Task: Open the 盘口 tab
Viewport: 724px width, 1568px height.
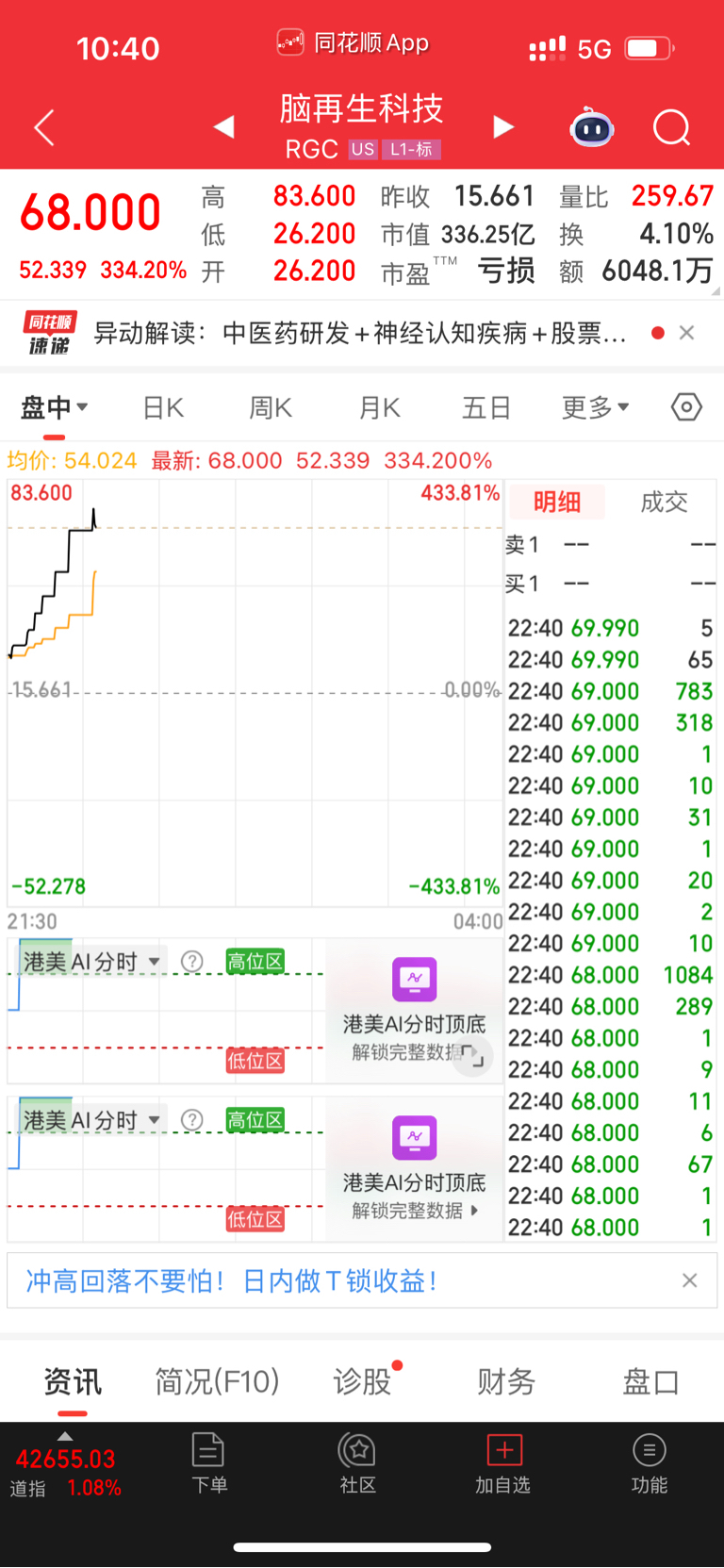Action: [x=650, y=1381]
